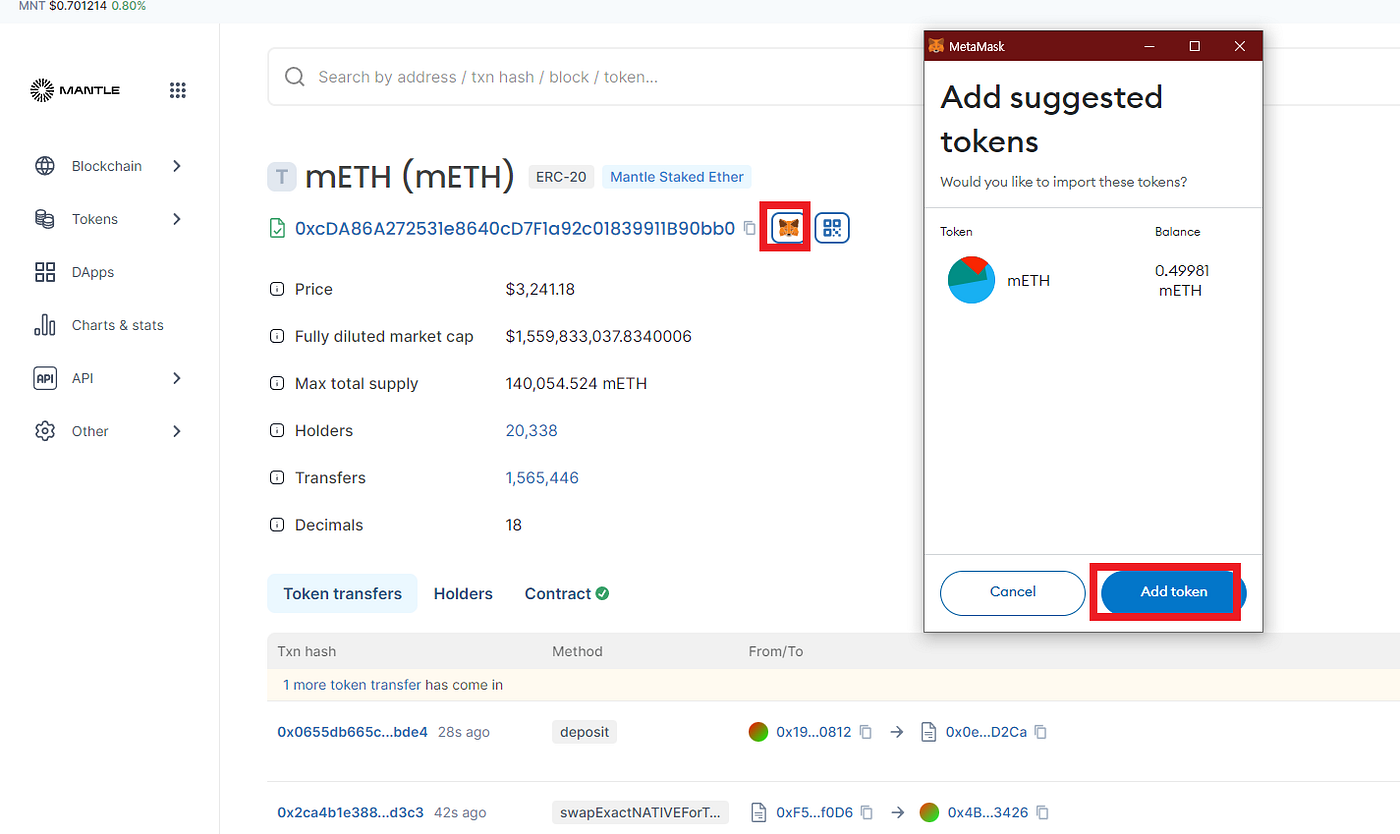1400x834 pixels.
Task: Open the 1,565,446 transfers link
Action: [542, 477]
